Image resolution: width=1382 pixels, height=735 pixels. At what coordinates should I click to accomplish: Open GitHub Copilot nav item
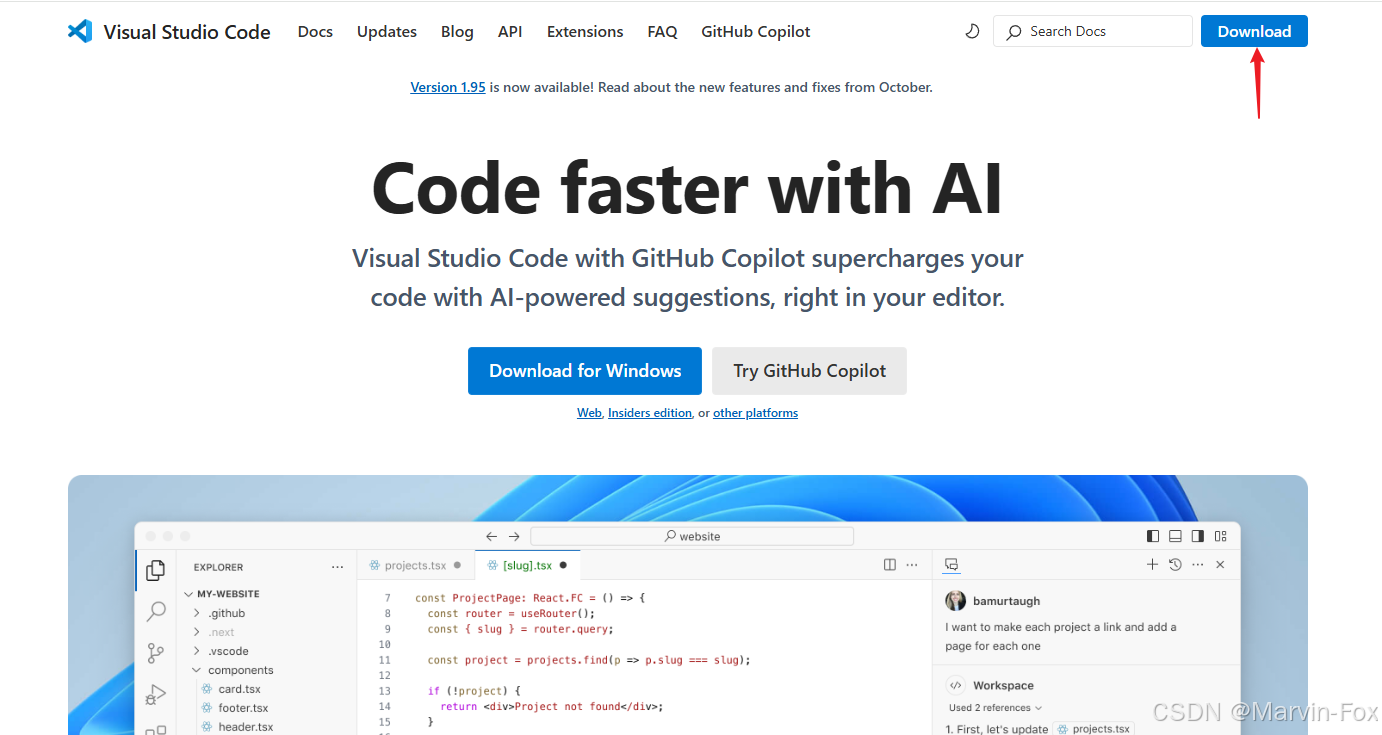(756, 32)
